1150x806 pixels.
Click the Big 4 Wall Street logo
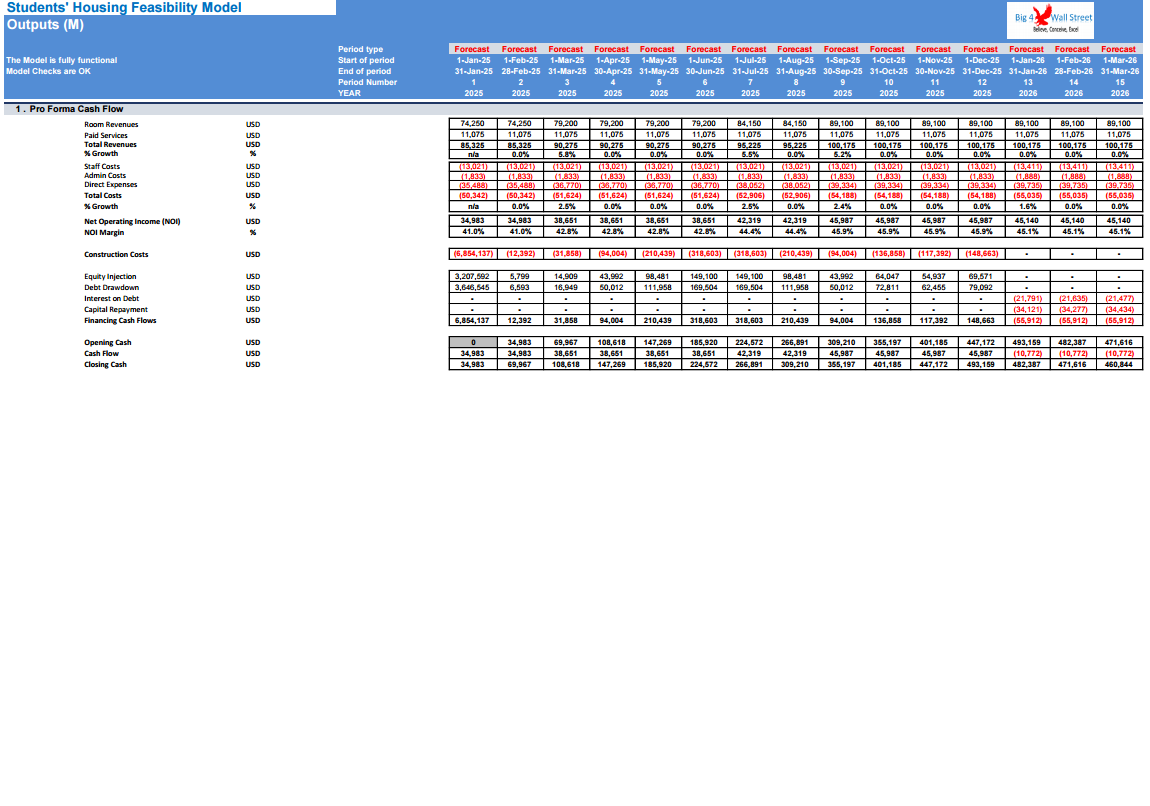pos(1050,21)
